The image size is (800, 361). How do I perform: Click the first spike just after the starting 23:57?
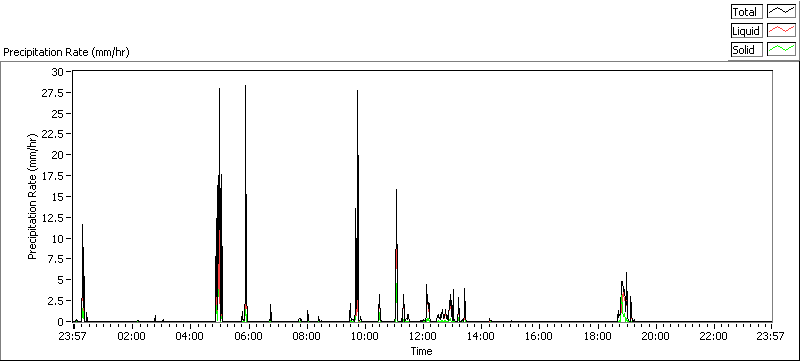coord(83,273)
